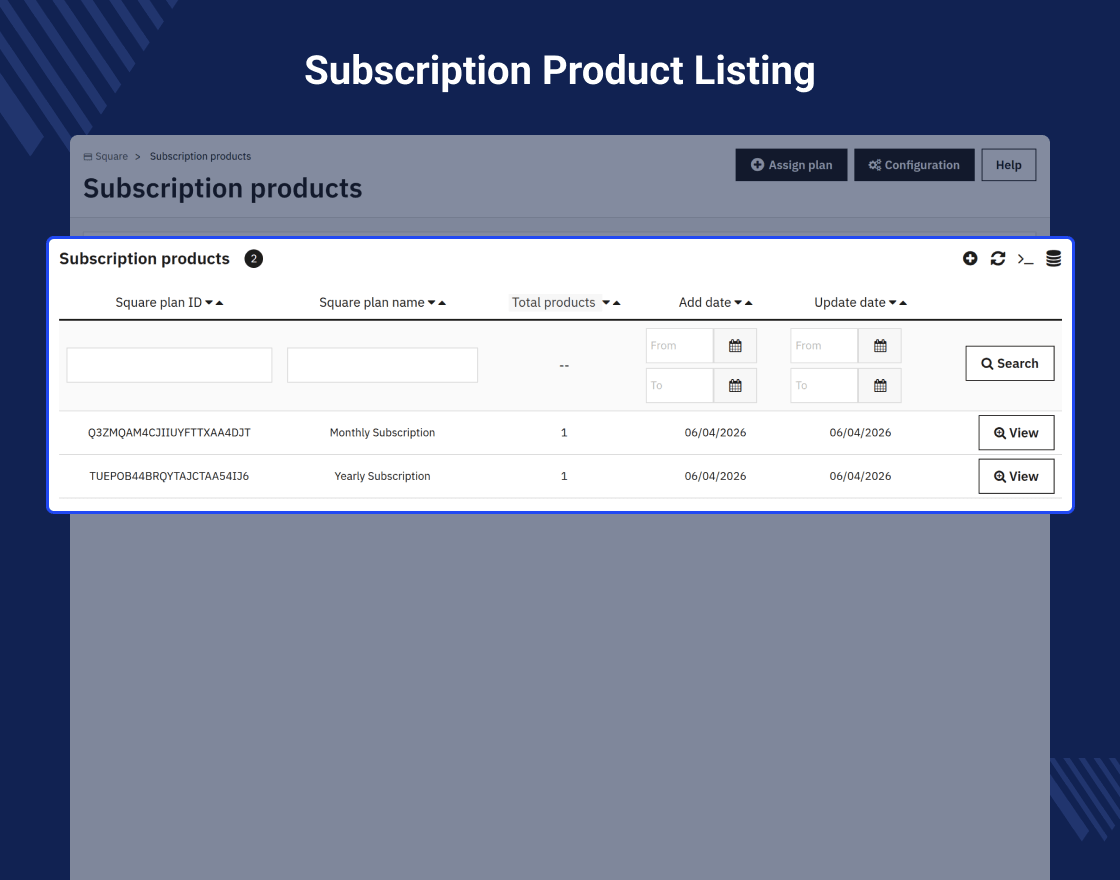Viewport: 1120px width, 880px height.
Task: Click the Add date To input
Action: click(679, 386)
